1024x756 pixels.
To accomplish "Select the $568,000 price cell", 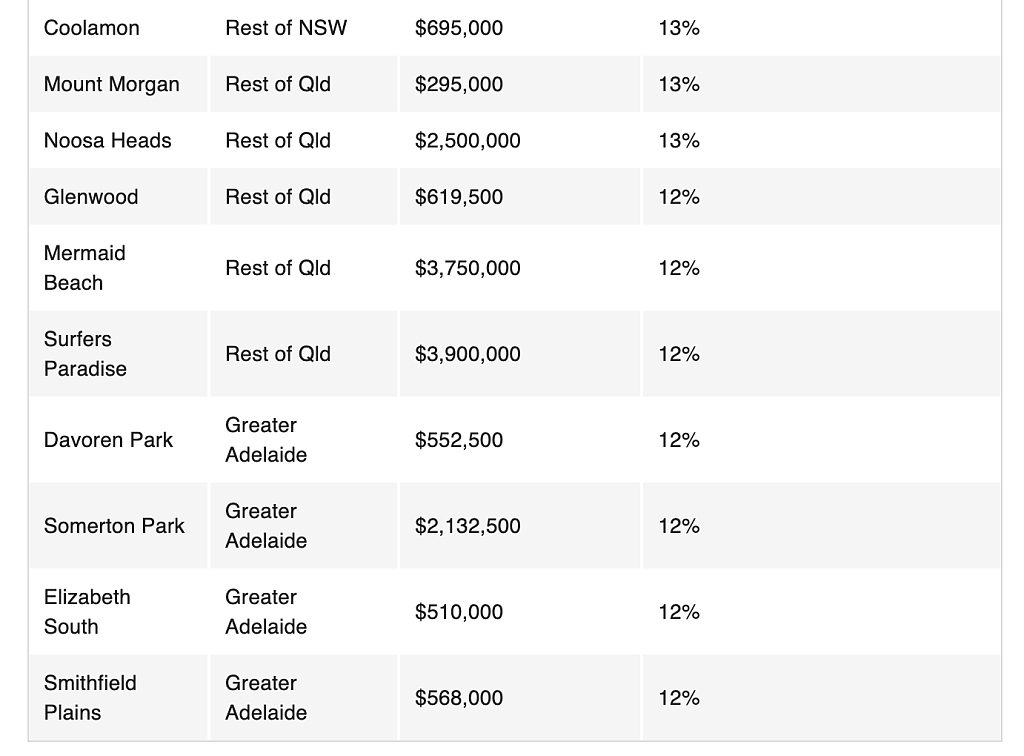I will coord(520,698).
